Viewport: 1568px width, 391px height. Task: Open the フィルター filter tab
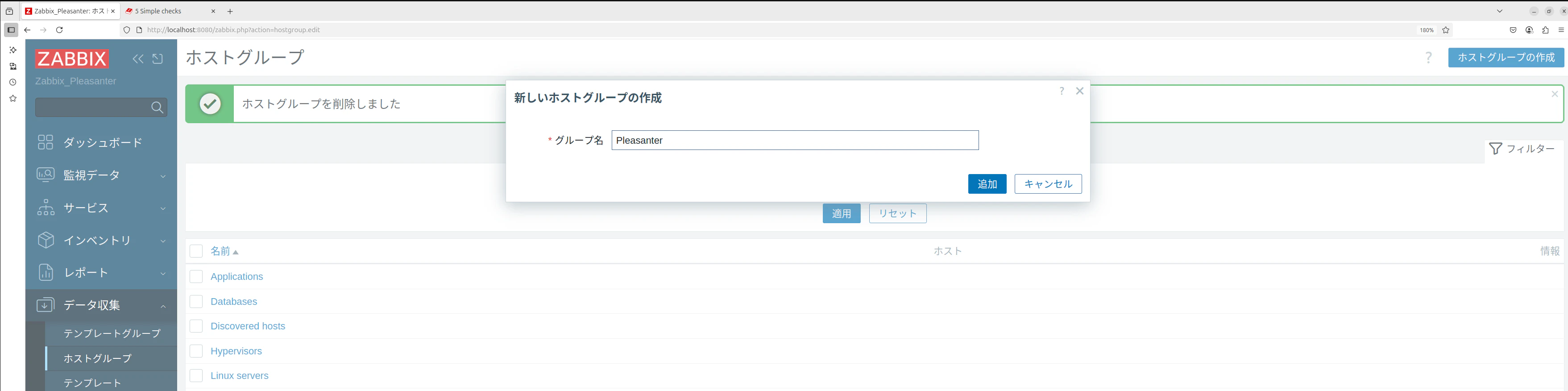tap(1522, 149)
